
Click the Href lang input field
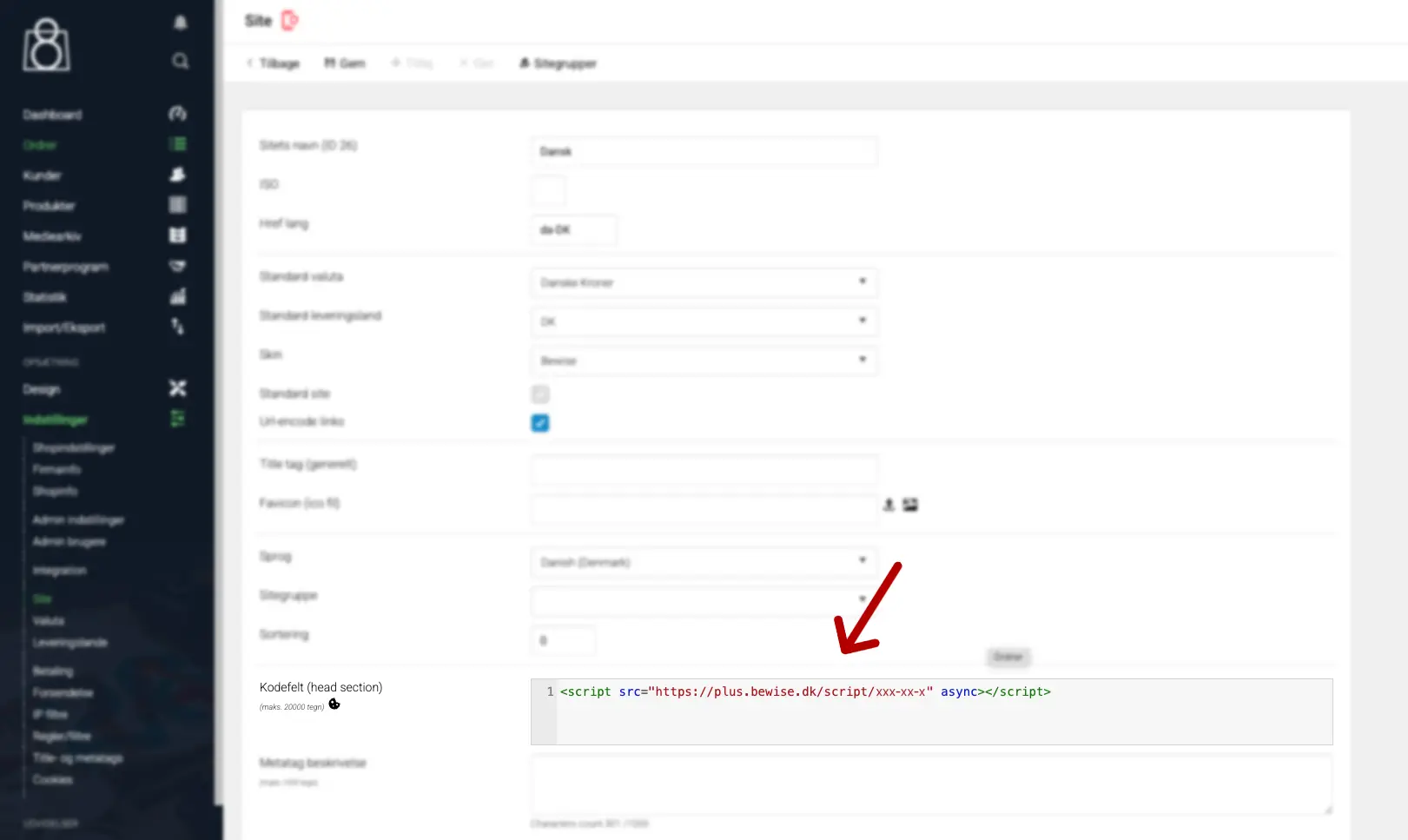[574, 229]
